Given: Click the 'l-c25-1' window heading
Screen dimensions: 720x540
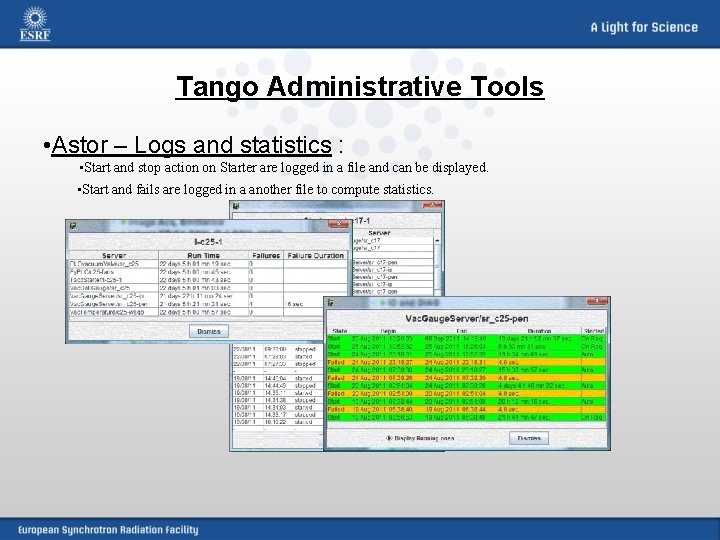Looking at the screenshot, I should [208, 242].
